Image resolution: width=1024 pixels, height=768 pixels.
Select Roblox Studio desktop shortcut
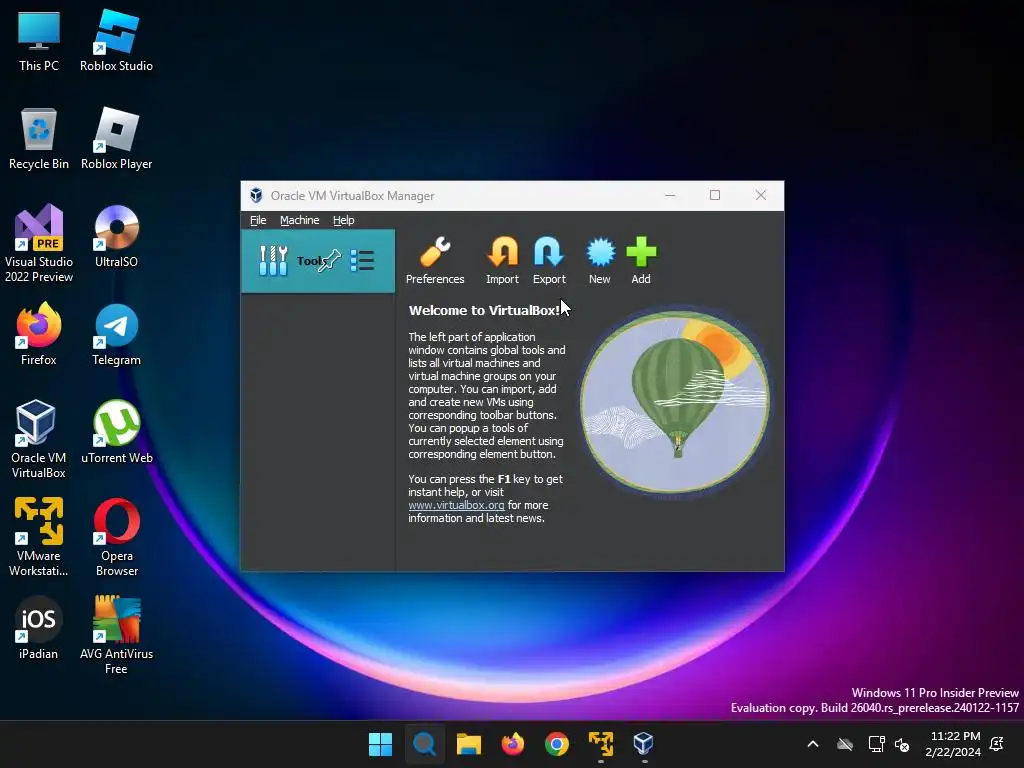click(x=116, y=41)
